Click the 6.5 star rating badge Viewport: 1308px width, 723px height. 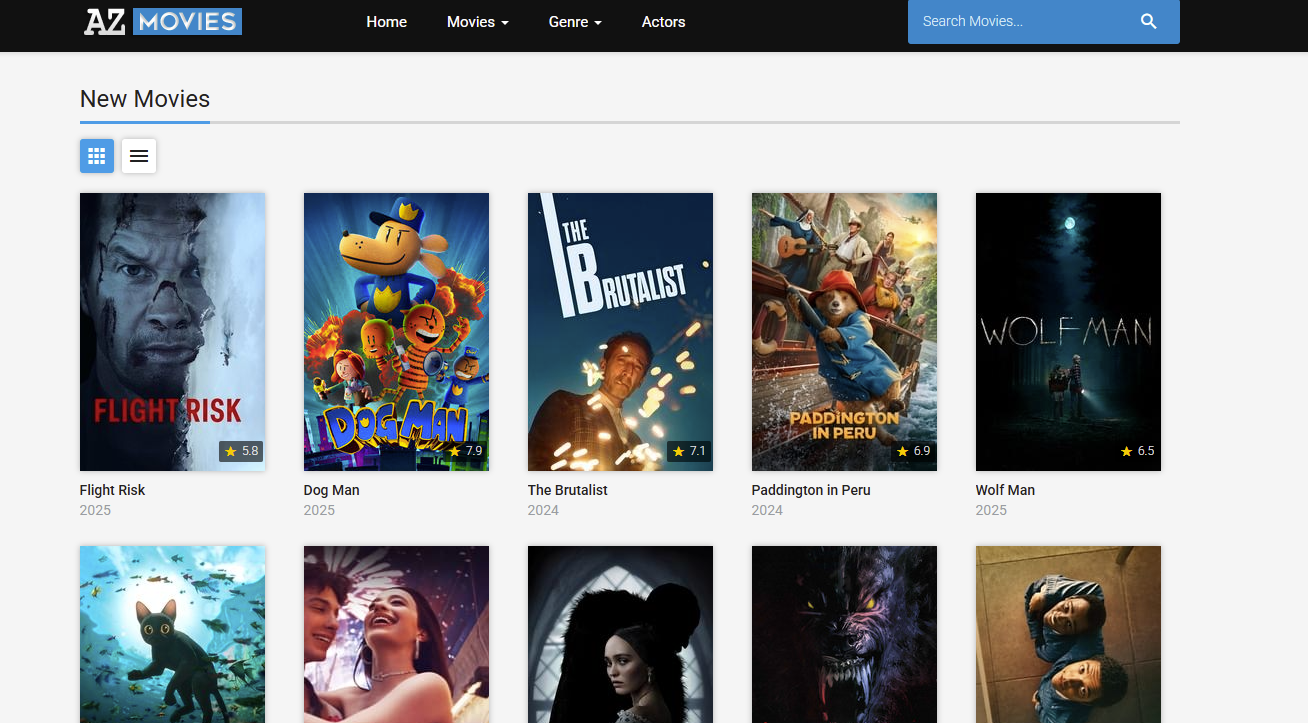(x=1137, y=451)
